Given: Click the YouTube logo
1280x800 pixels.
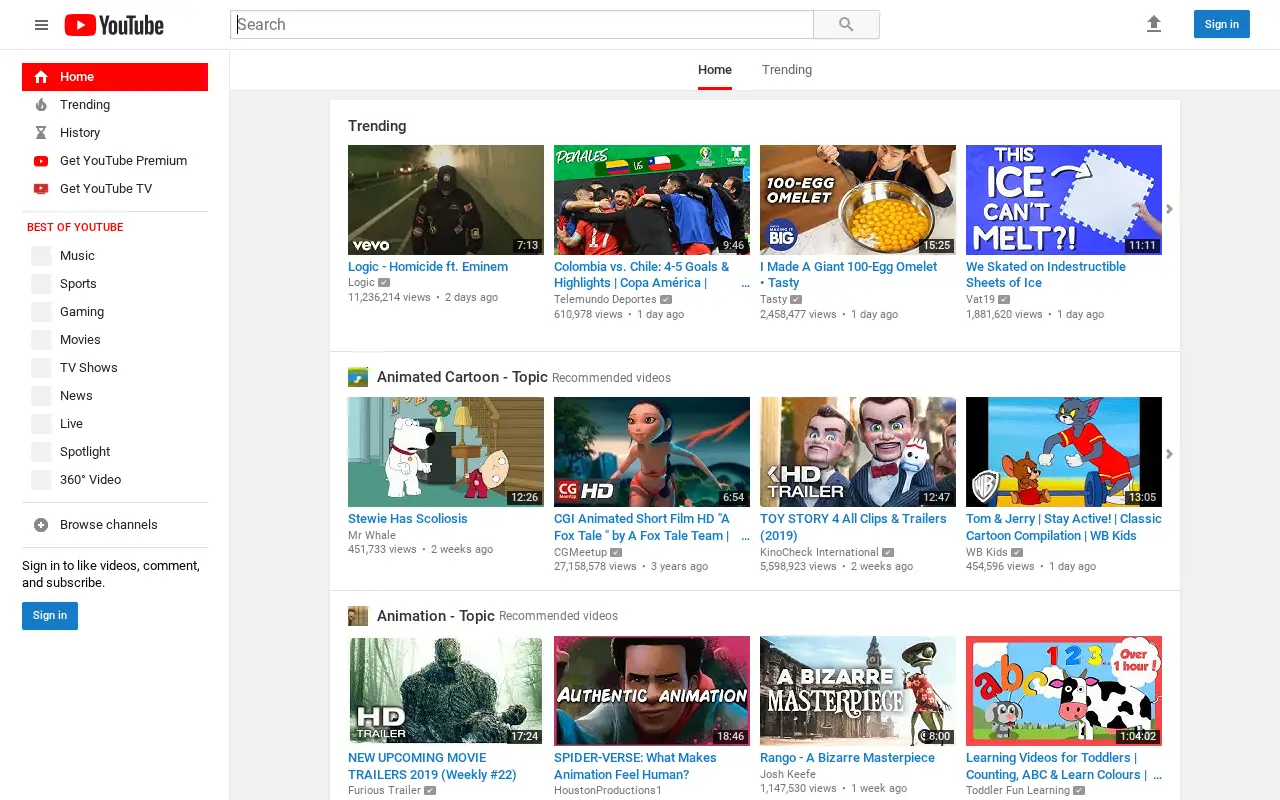Looking at the screenshot, I should click(x=114, y=25).
